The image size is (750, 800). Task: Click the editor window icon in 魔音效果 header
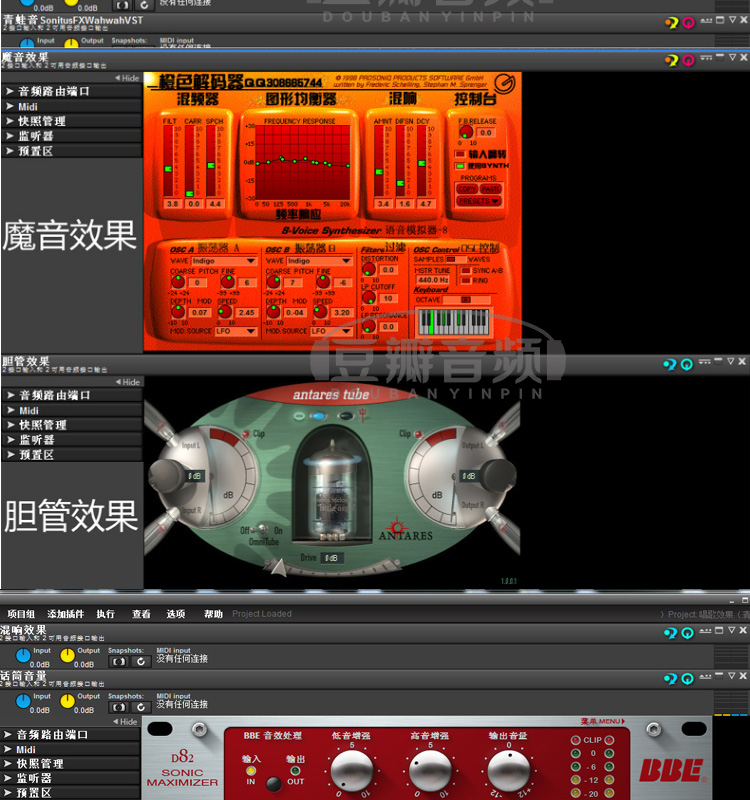[x=720, y=57]
